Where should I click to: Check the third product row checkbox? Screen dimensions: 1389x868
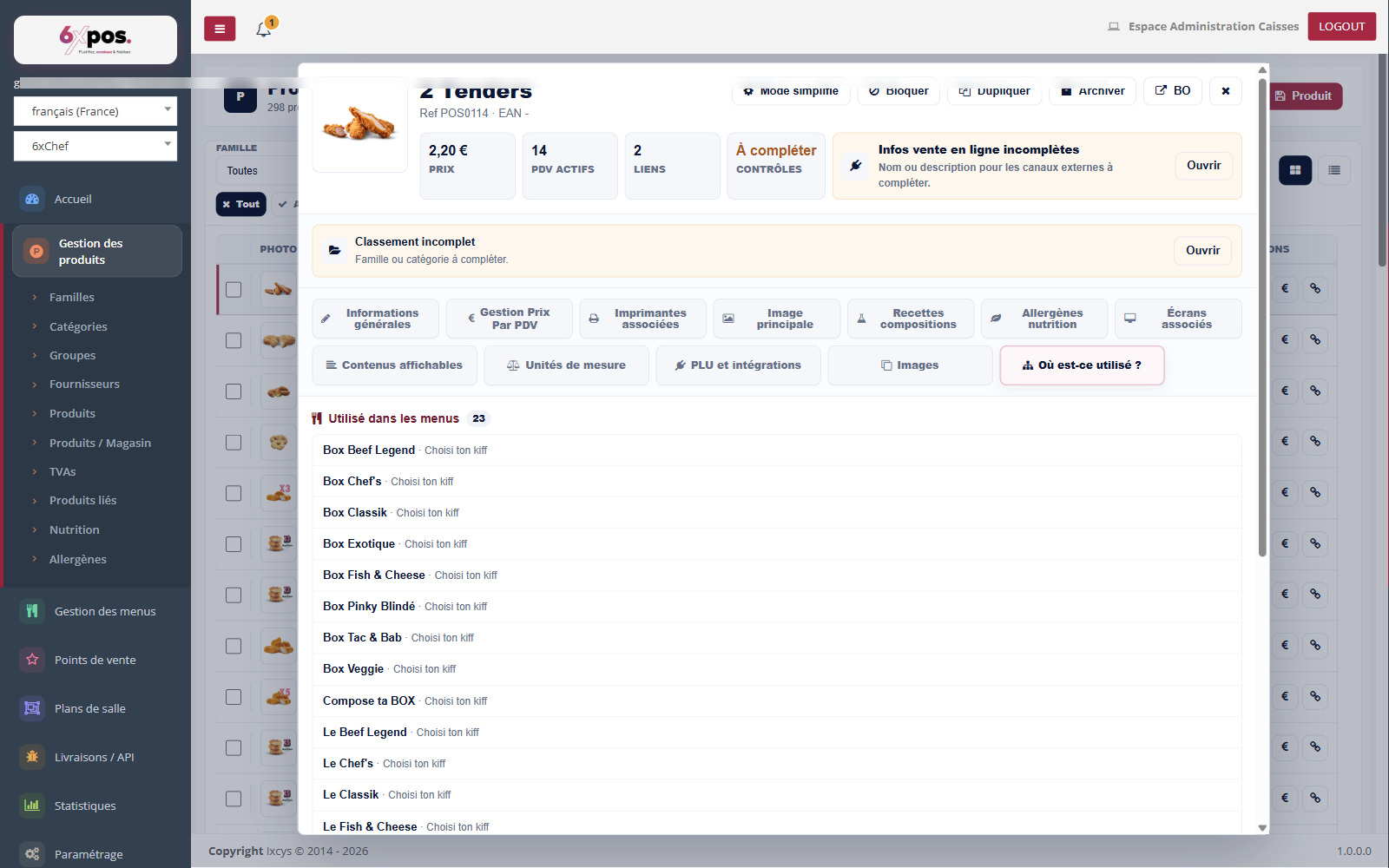pyautogui.click(x=234, y=391)
